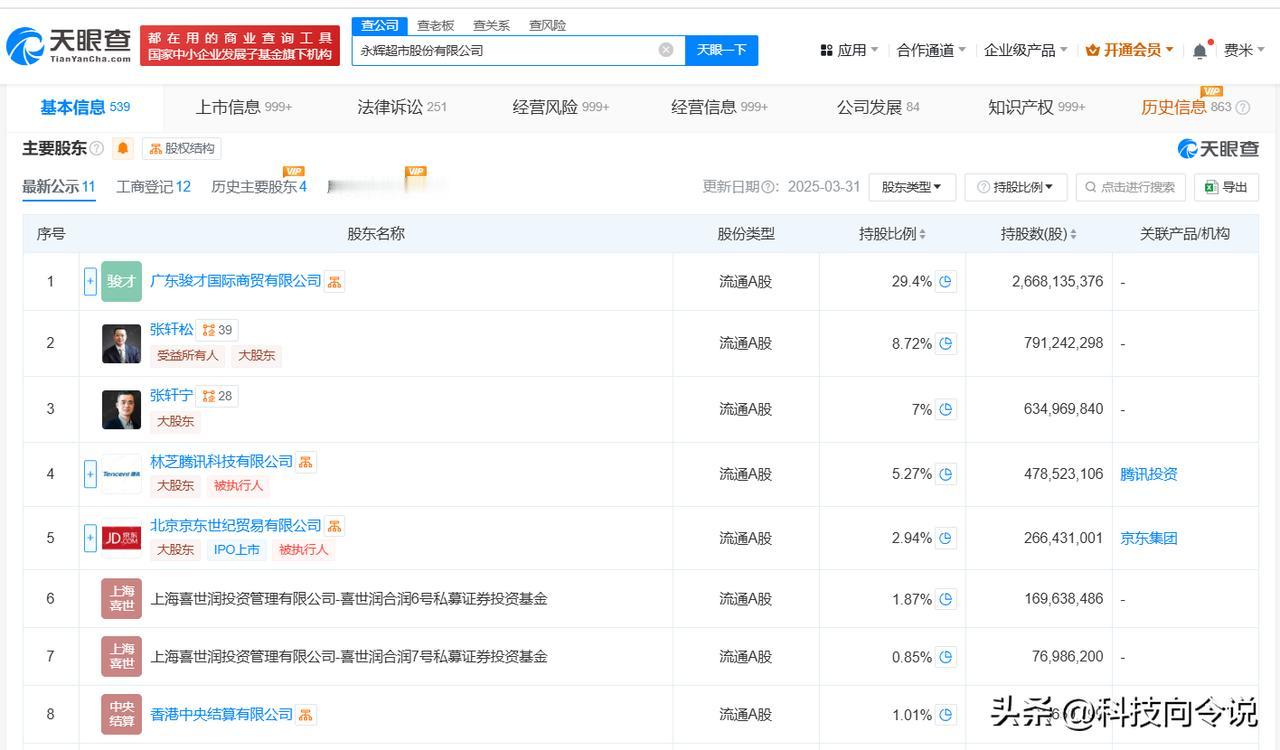1280x750 pixels.
Task: Open 张轩松 shareholder profile link
Action: pyautogui.click(x=172, y=329)
